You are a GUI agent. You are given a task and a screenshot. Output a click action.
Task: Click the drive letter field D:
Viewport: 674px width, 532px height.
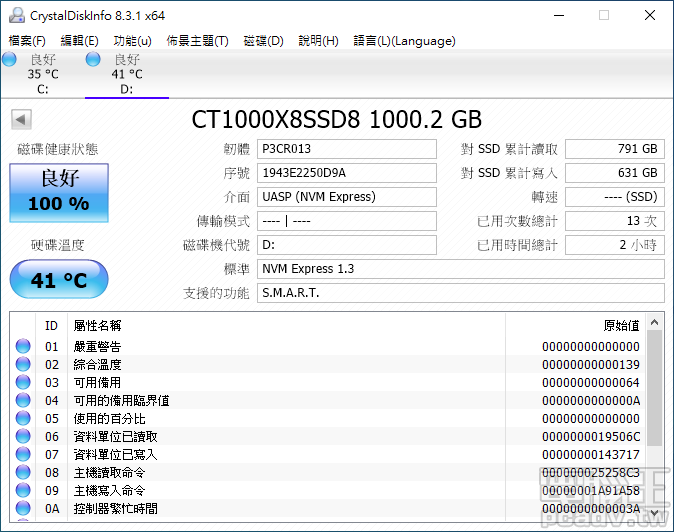[x=346, y=245]
